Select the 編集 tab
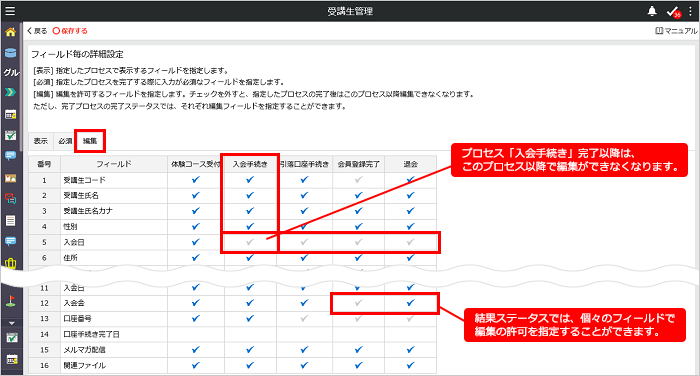 [90, 141]
